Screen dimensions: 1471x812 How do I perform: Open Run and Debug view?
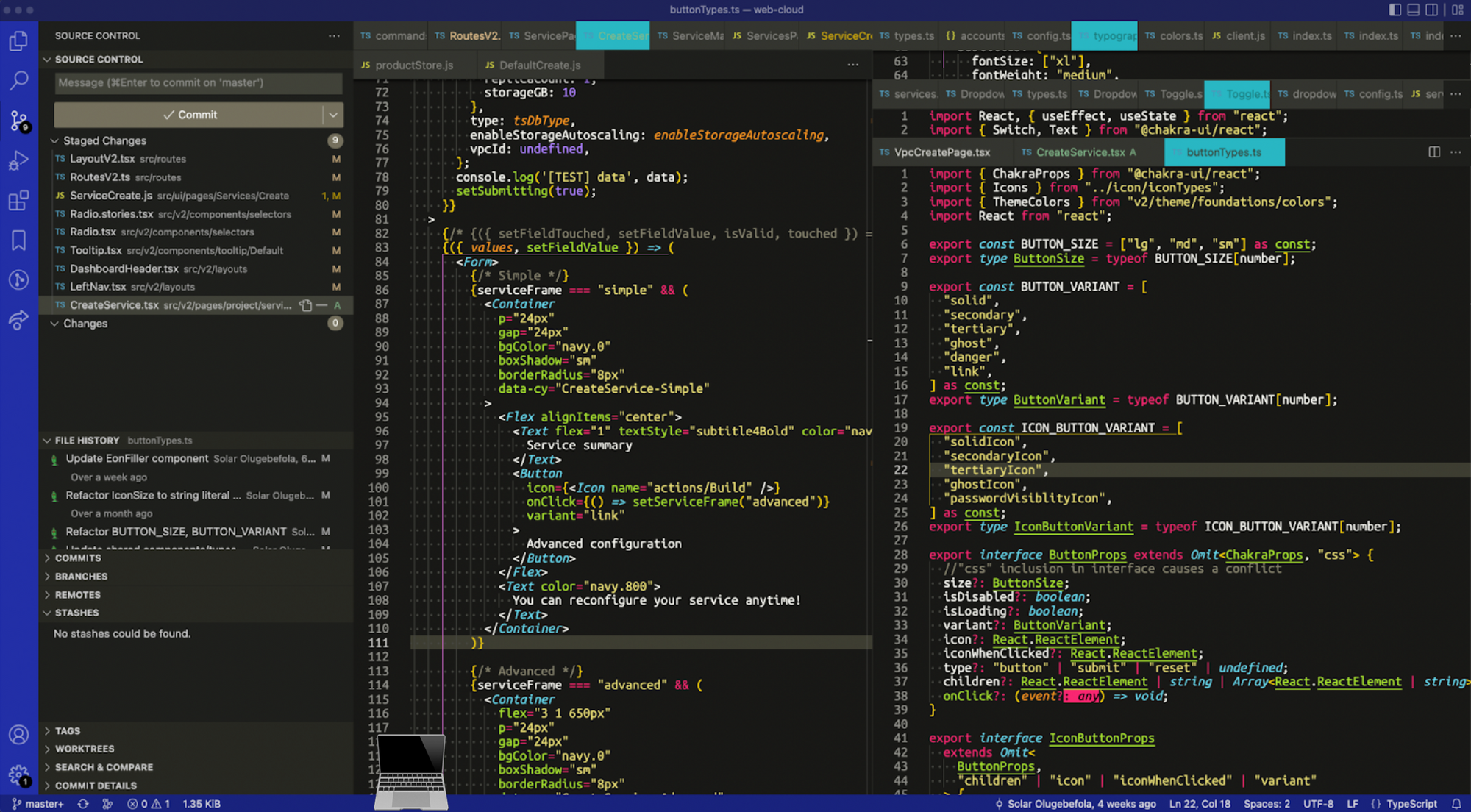coord(18,160)
